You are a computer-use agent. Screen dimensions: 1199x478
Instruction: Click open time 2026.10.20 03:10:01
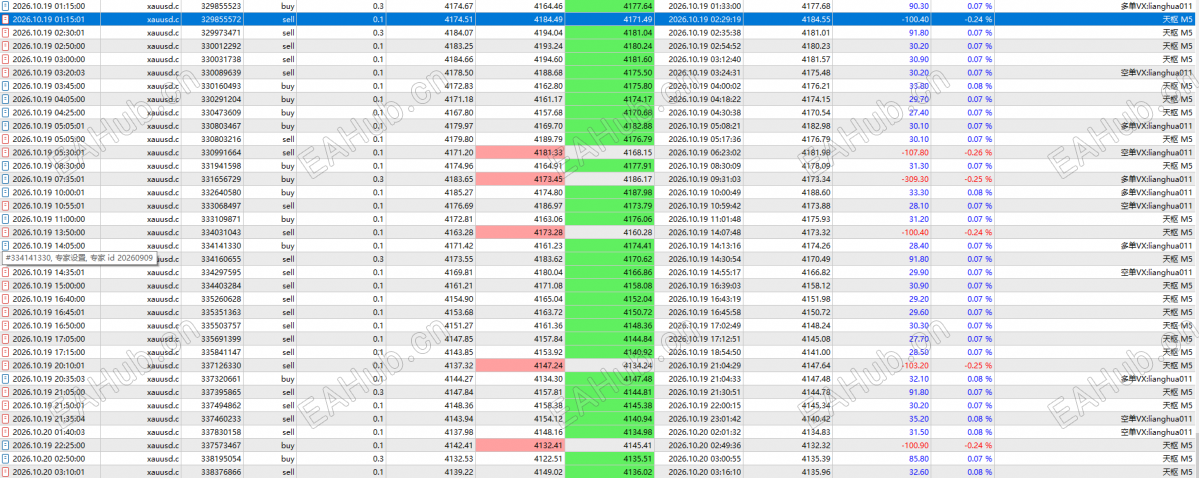(x=49, y=471)
